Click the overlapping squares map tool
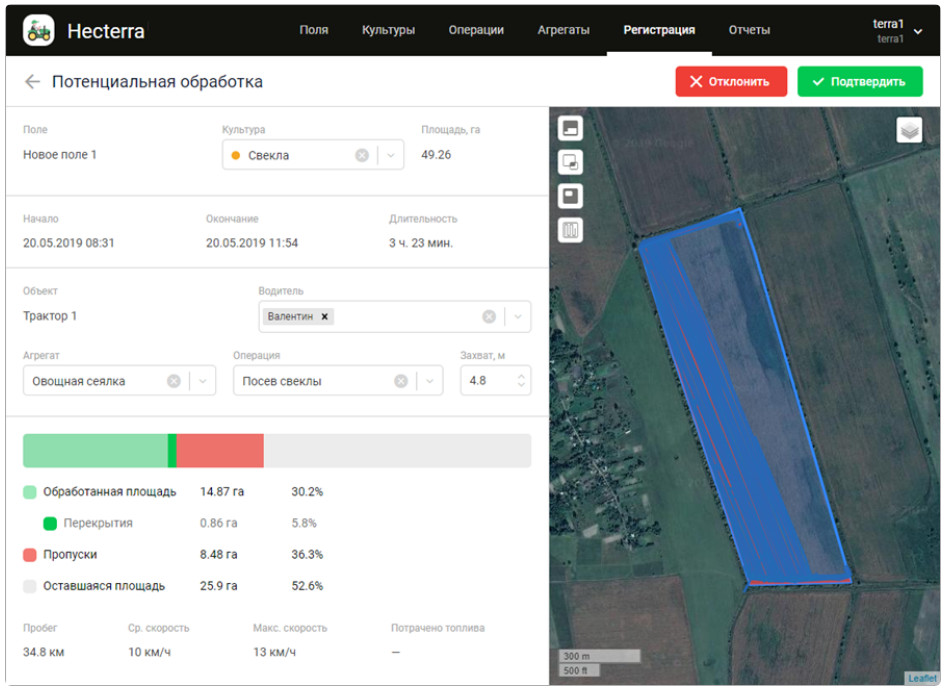946x692 pixels. click(x=570, y=162)
